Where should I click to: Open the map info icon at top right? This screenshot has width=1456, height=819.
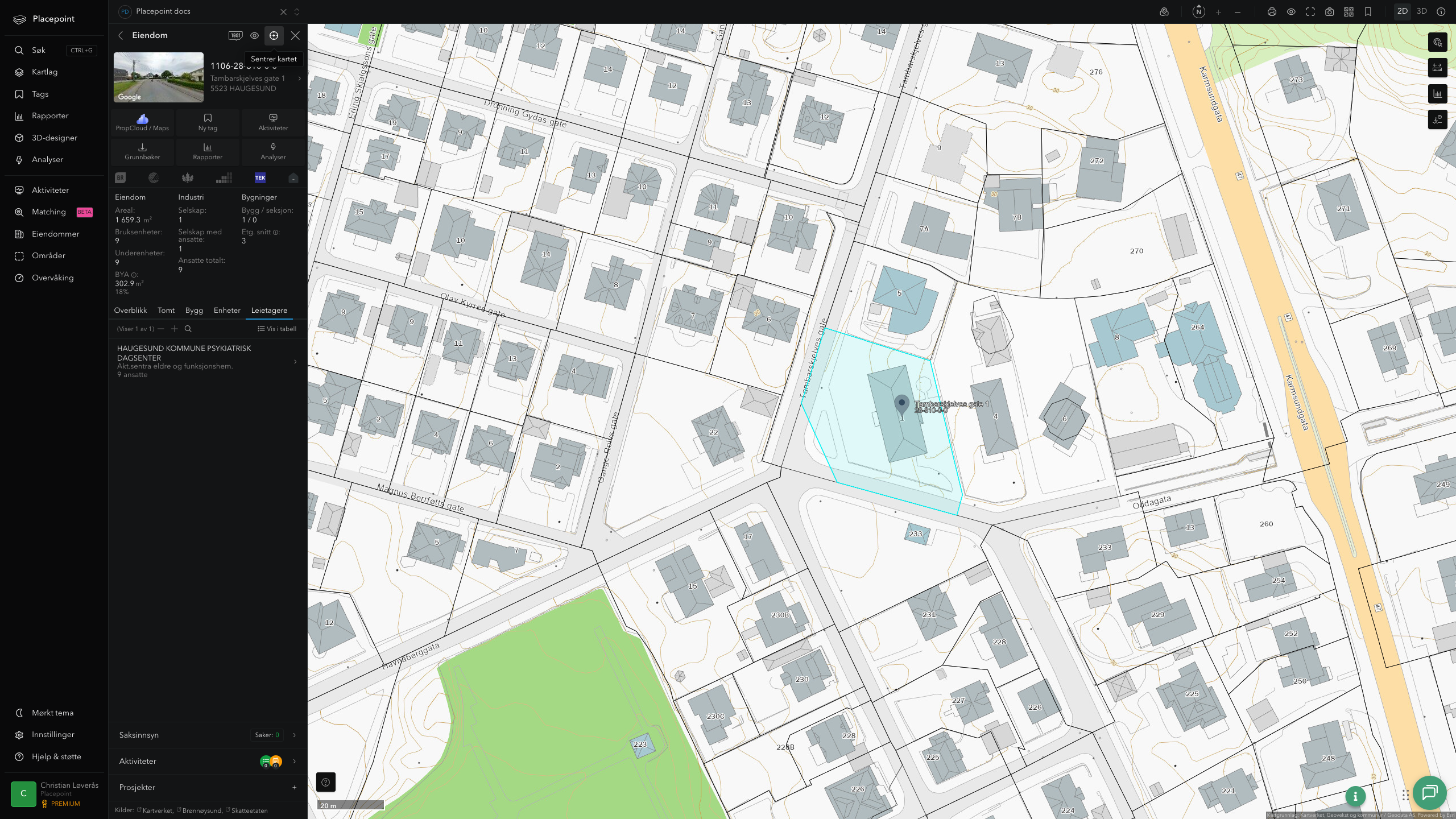tap(1441, 11)
